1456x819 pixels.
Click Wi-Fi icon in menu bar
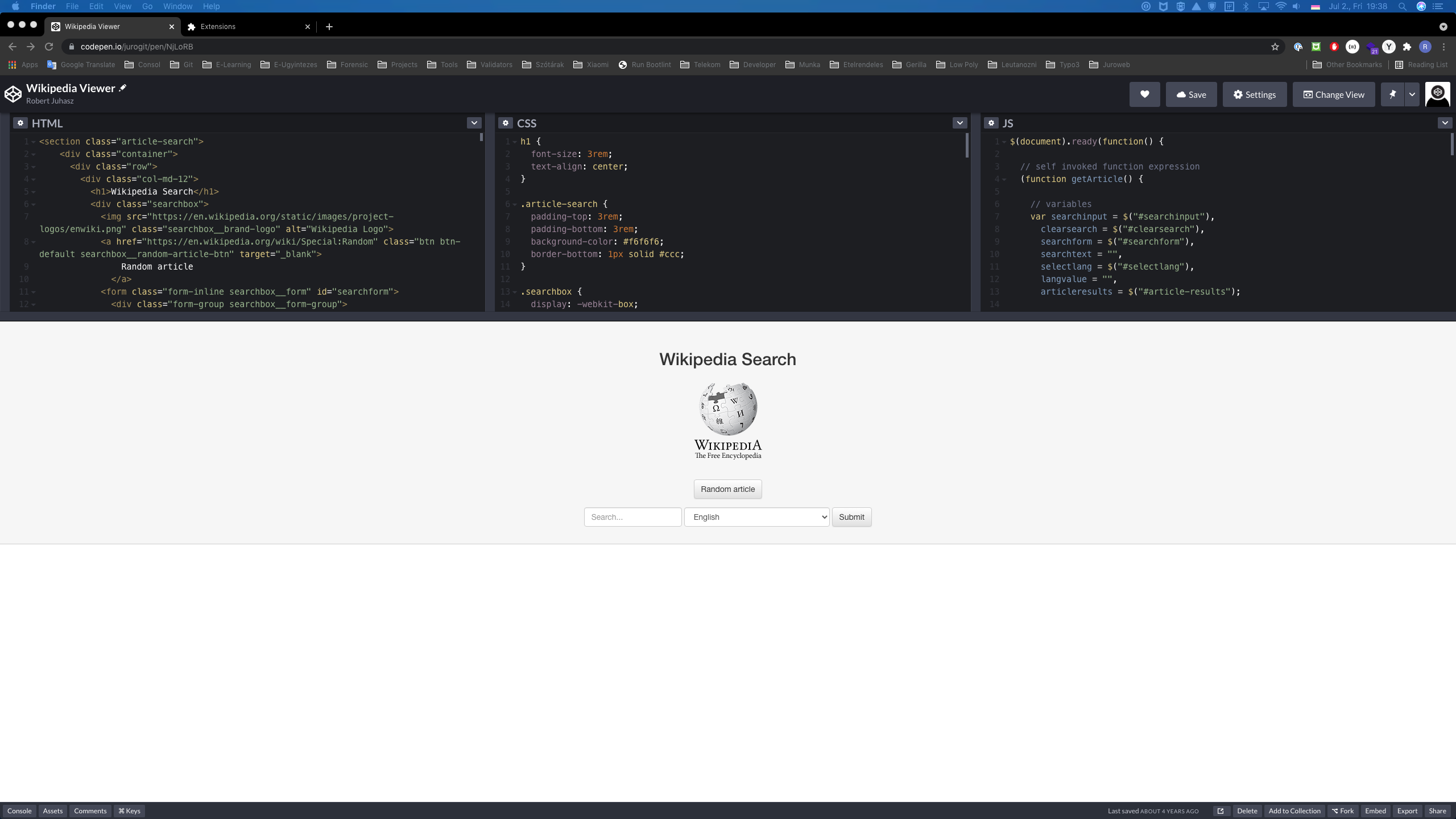[x=1281, y=6]
